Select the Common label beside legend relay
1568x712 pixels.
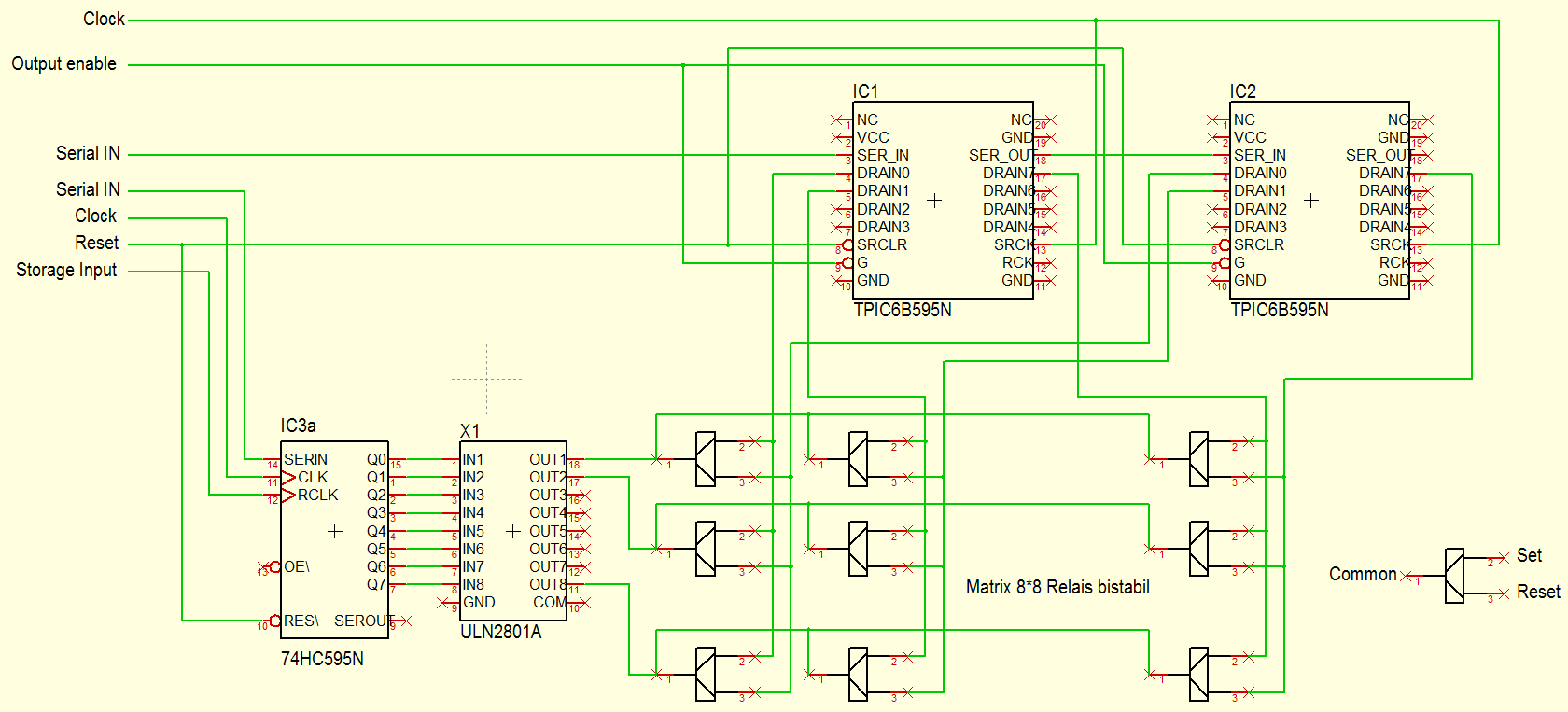click(x=1363, y=574)
